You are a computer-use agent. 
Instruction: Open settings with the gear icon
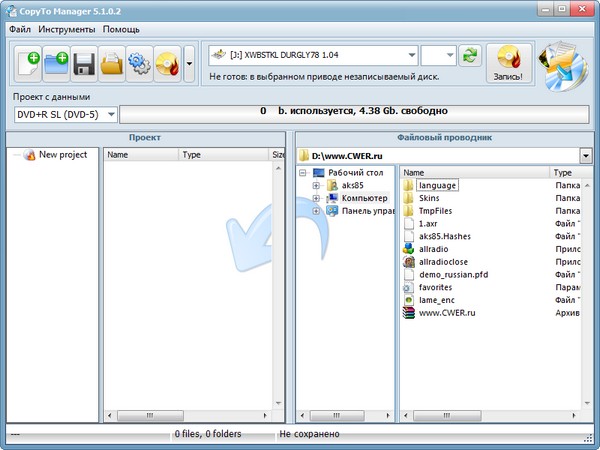[139, 65]
